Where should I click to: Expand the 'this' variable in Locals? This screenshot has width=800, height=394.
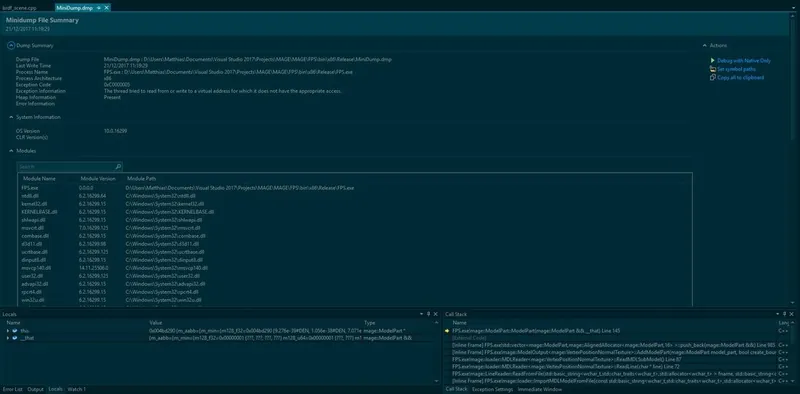(8, 331)
